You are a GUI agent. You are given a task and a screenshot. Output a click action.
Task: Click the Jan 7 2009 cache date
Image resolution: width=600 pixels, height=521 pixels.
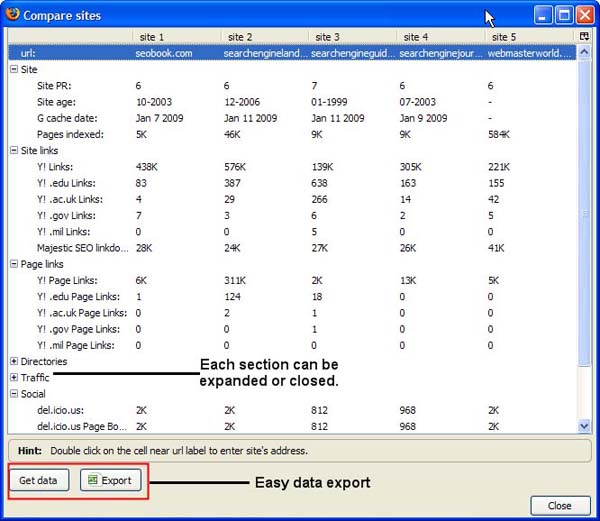(160, 118)
